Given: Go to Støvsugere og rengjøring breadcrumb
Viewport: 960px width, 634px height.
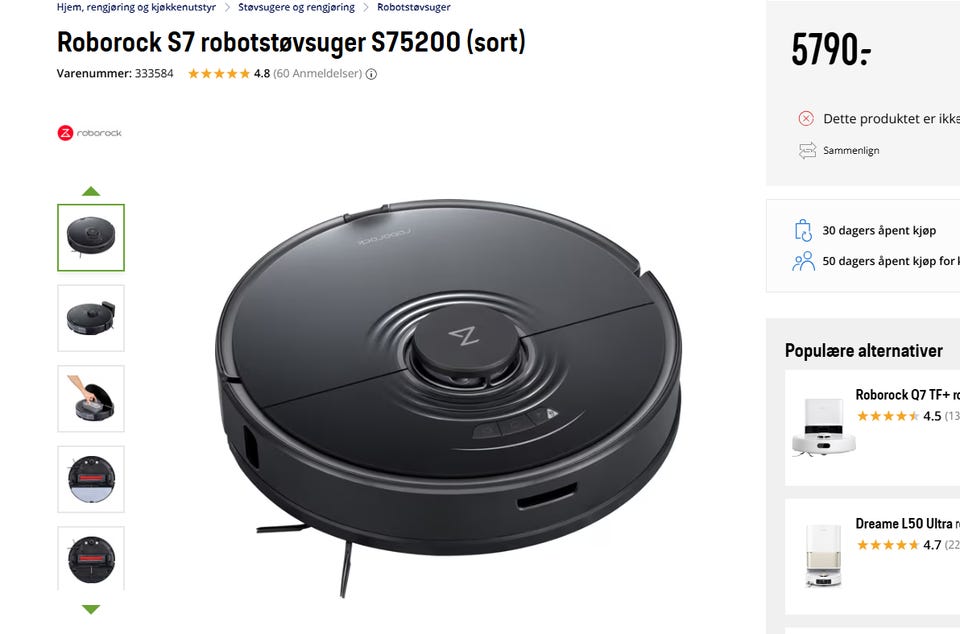Looking at the screenshot, I should 296,7.
